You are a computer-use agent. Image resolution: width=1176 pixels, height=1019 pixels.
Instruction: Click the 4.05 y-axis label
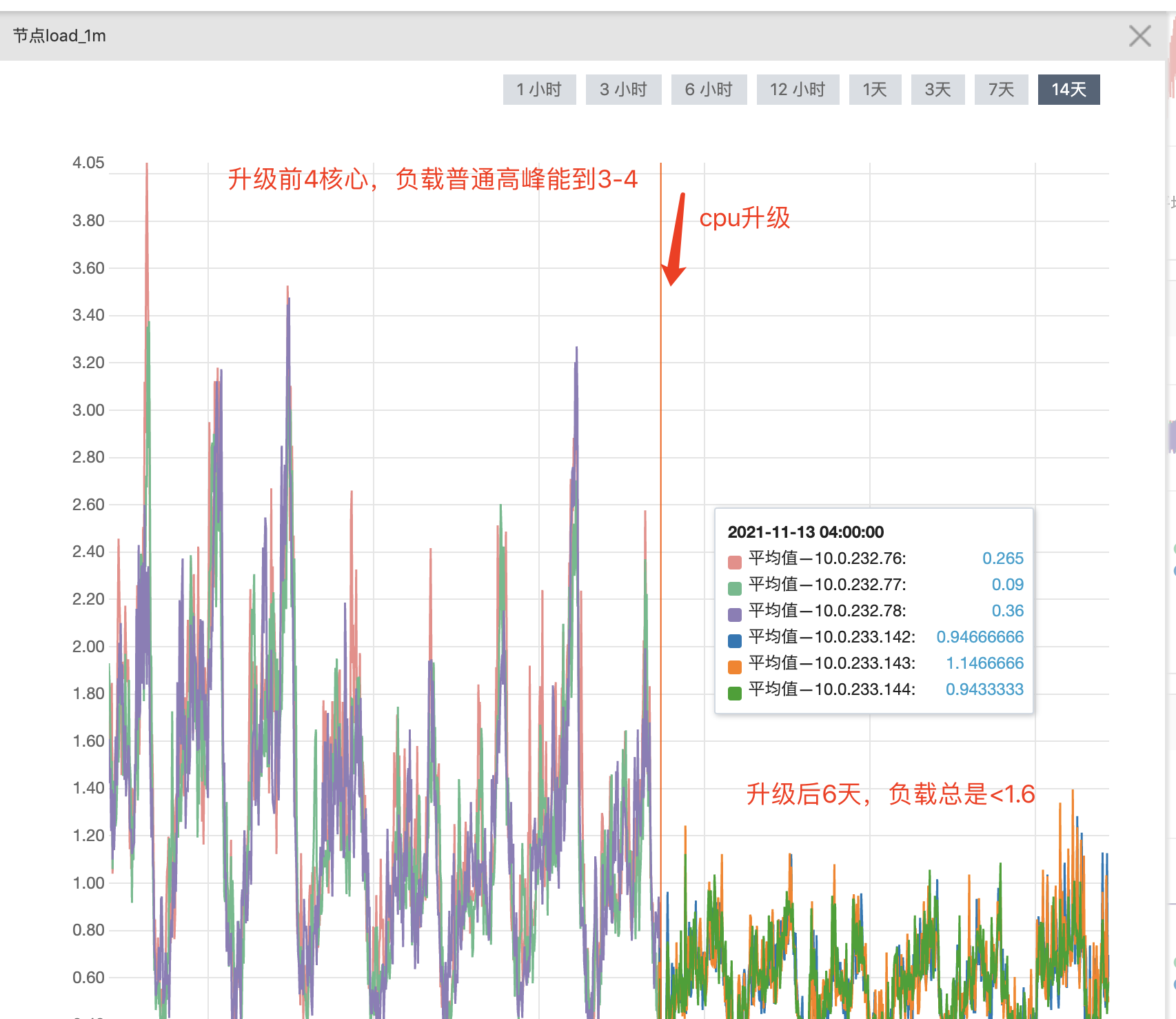click(88, 163)
